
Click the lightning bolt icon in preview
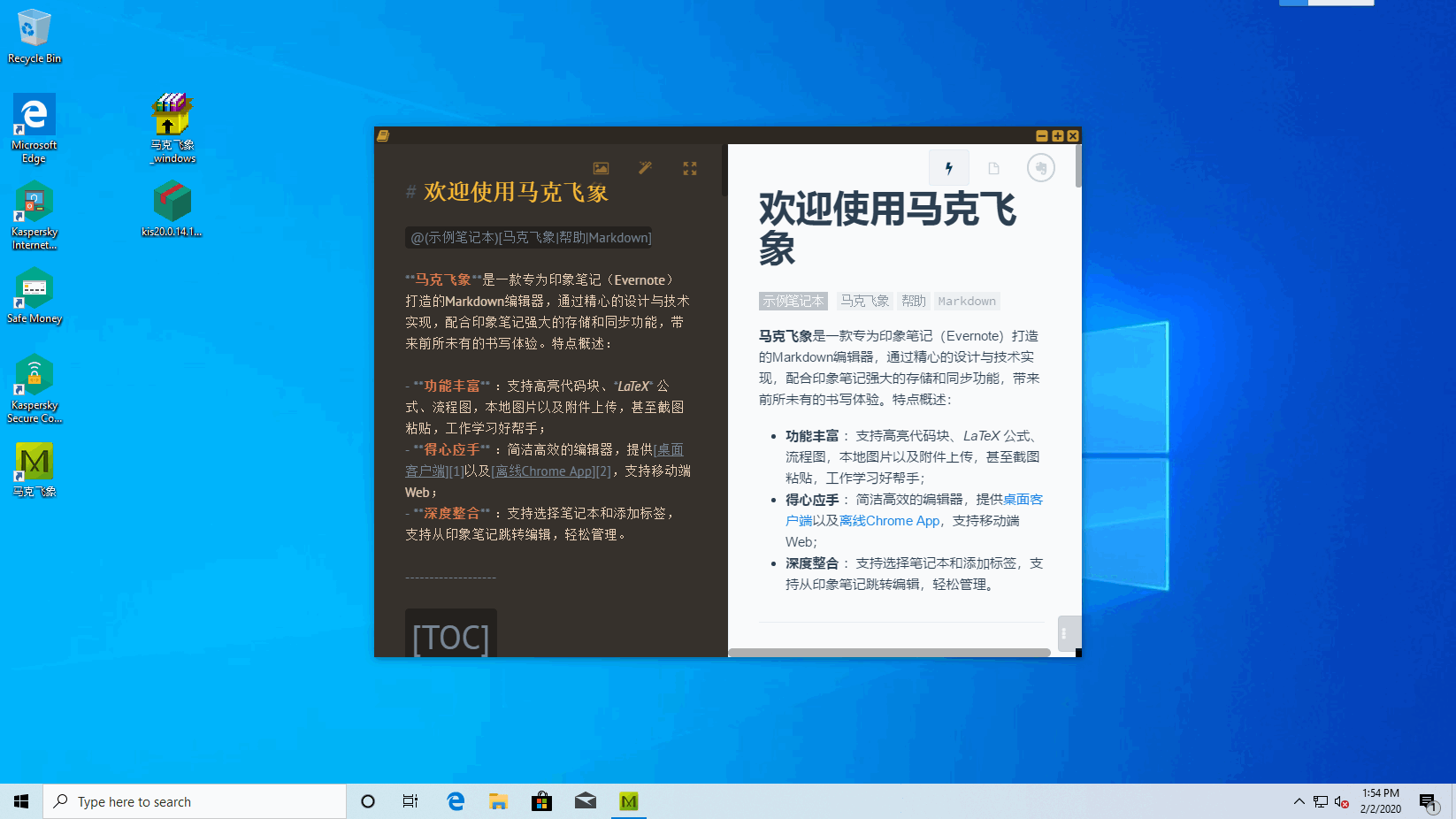click(x=949, y=168)
